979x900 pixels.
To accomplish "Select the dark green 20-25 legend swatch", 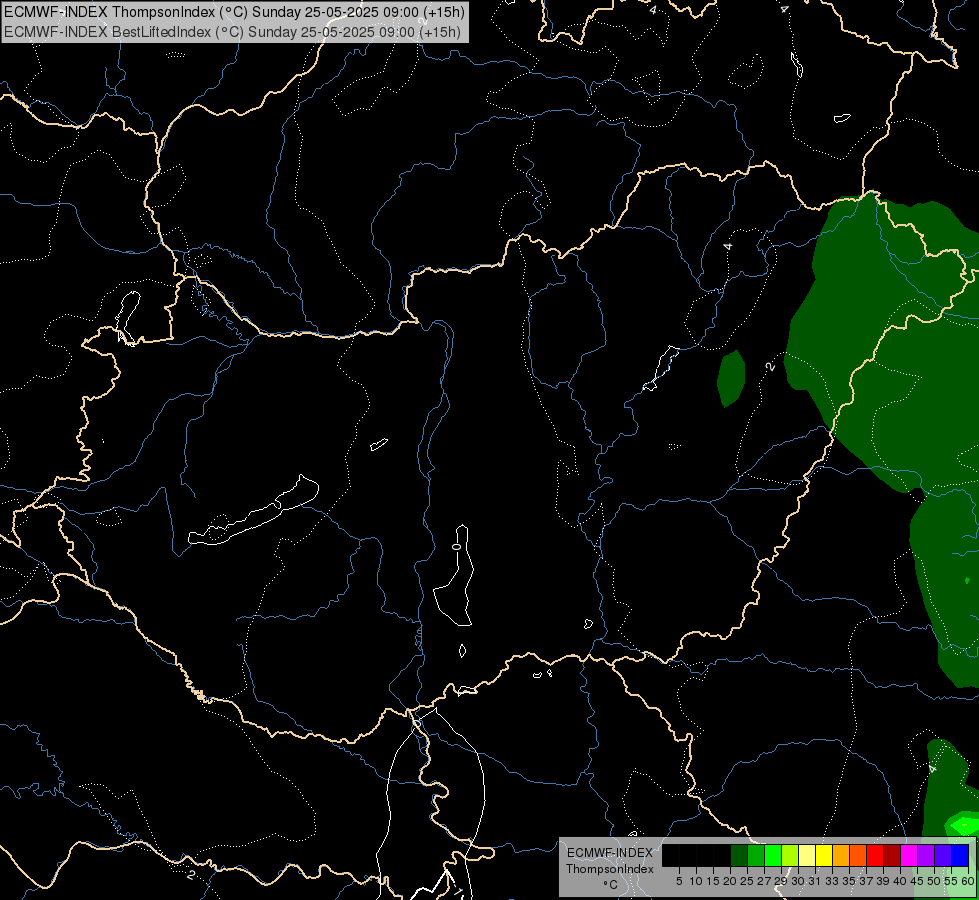I will click(739, 855).
